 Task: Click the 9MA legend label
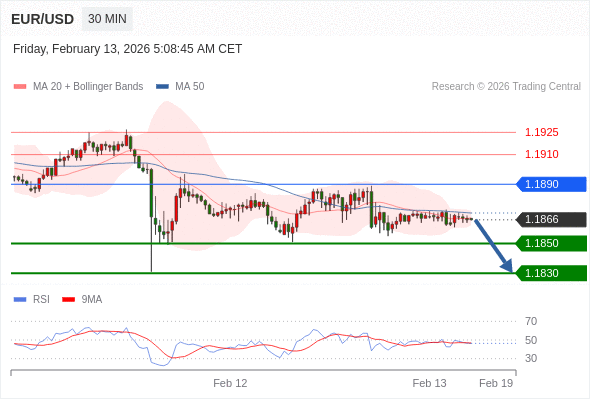pos(92,300)
